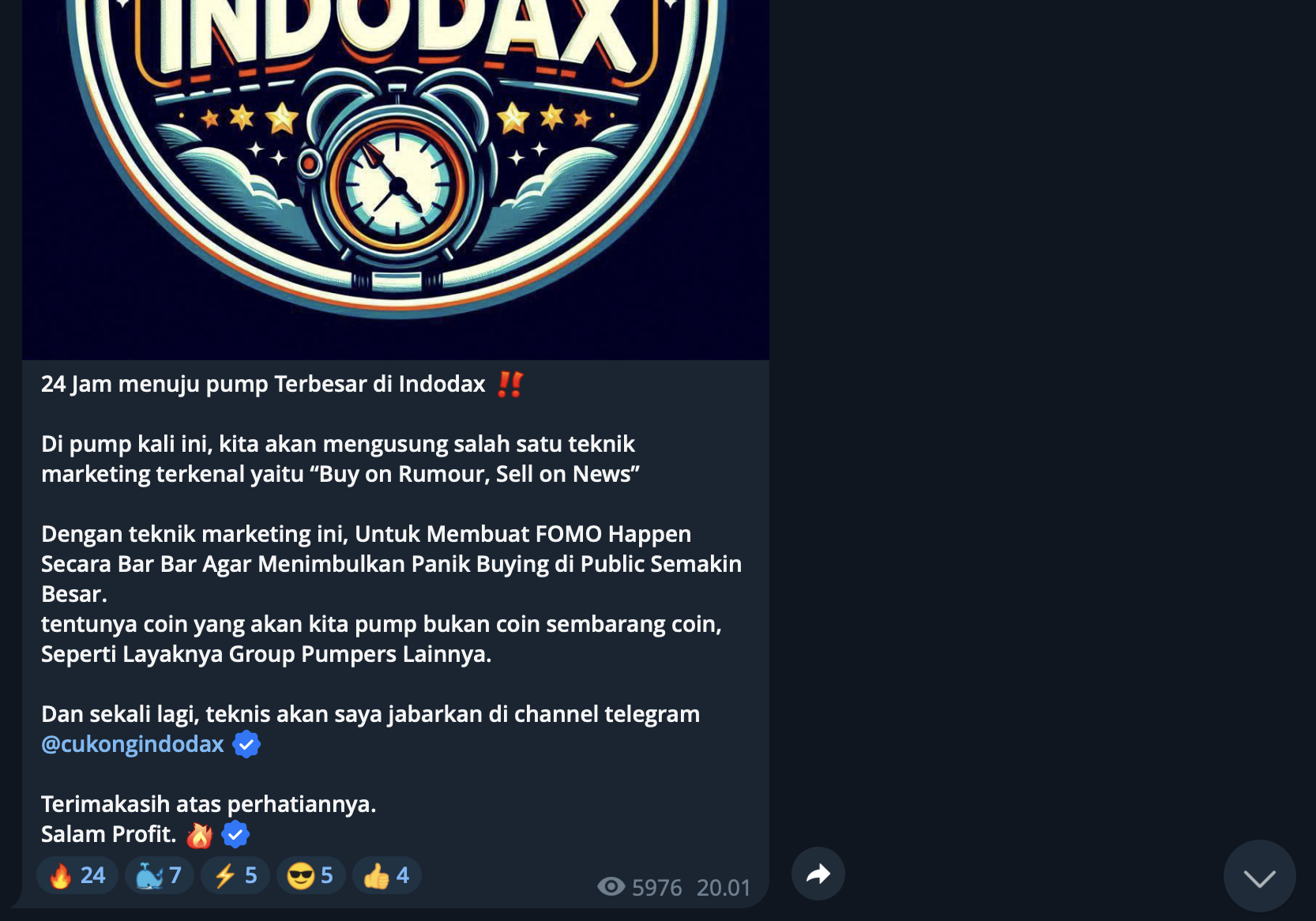The height and width of the screenshot is (921, 1316).
Task: Open the @cukongindodax channel link
Action: pyautogui.click(x=133, y=744)
